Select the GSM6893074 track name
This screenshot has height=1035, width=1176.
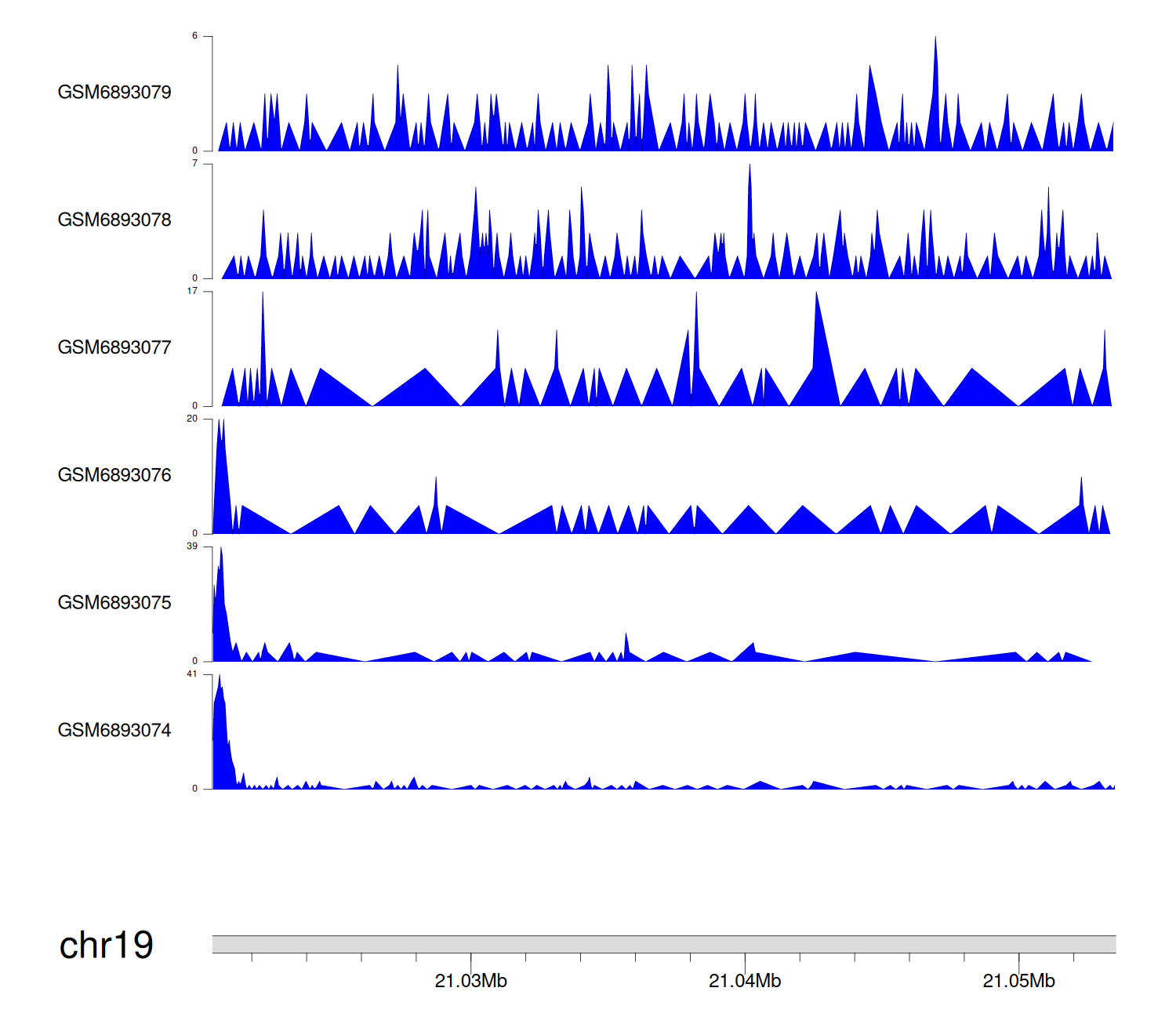click(x=114, y=731)
